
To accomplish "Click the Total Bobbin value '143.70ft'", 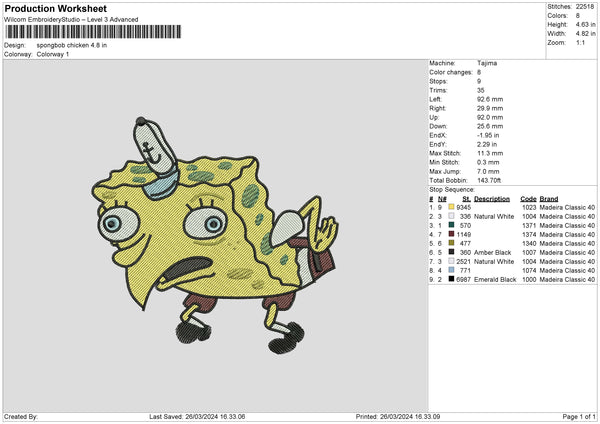I will pos(489,181).
